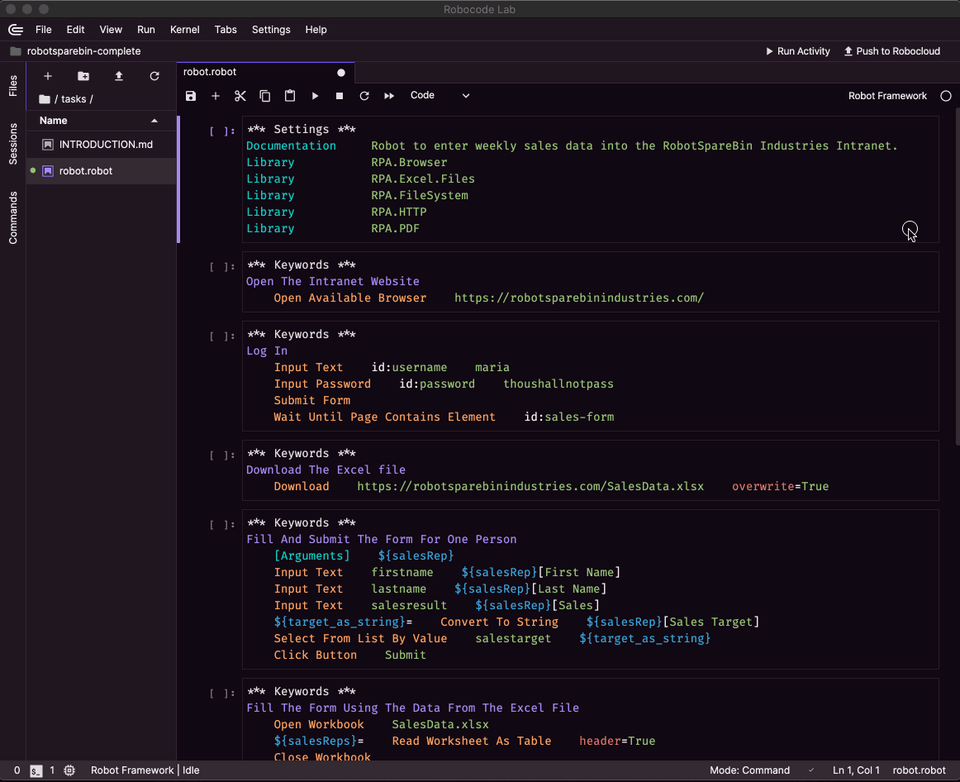Paste cell using the clipboard icon
The image size is (960, 782).
tap(290, 96)
